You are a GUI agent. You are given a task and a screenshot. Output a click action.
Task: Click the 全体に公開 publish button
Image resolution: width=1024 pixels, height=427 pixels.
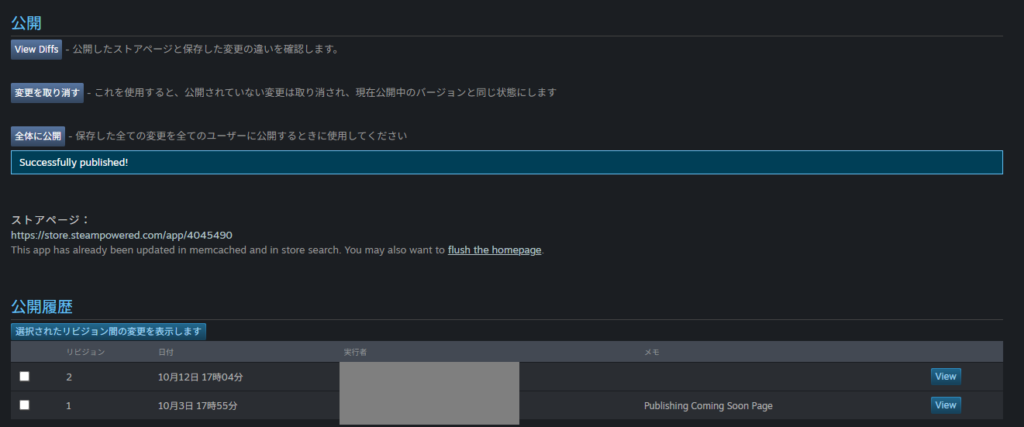click(x=38, y=135)
